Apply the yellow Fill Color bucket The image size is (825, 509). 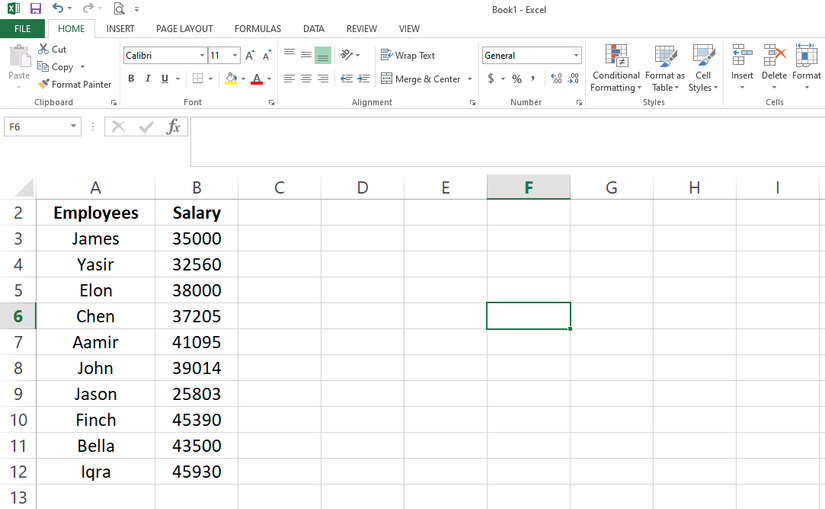click(231, 78)
